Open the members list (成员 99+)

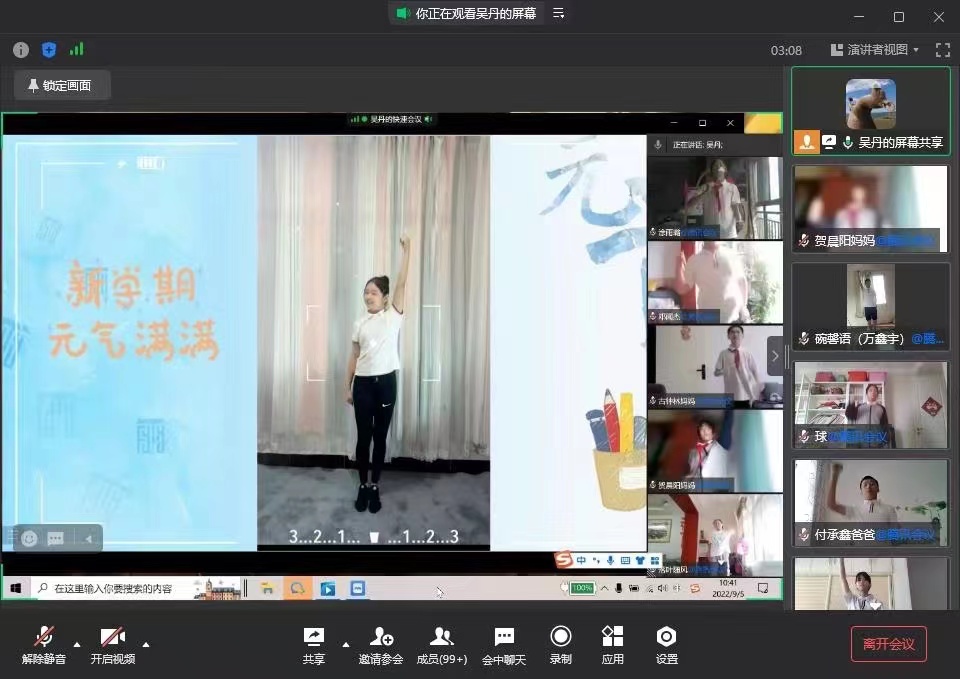coord(441,637)
